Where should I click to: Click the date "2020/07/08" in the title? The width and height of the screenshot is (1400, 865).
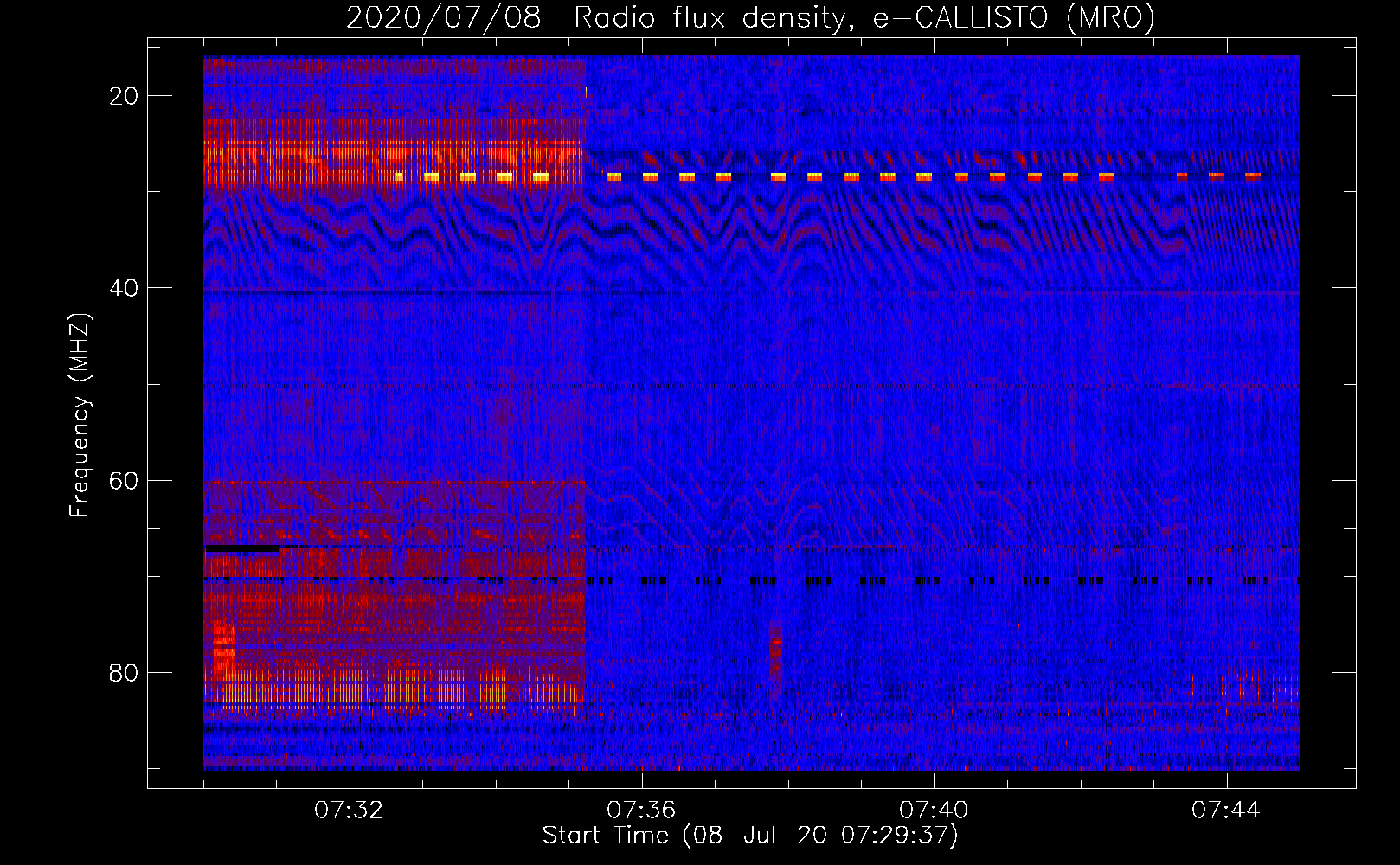pyautogui.click(x=444, y=18)
